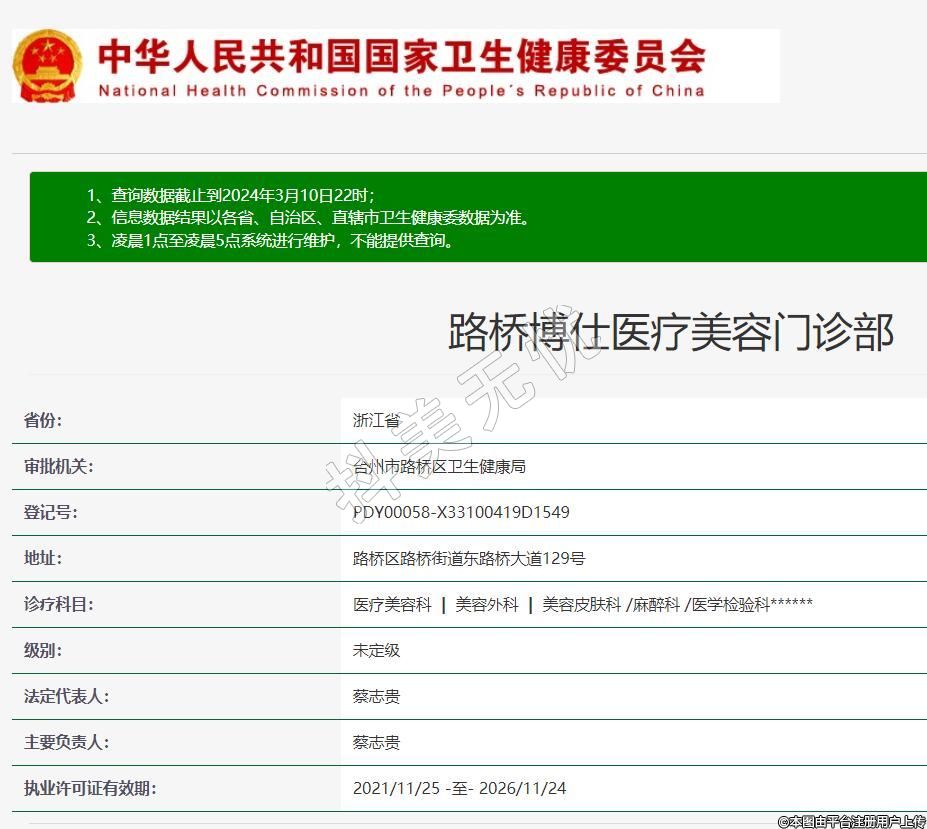Select the 美容外科 department entry
927x829 pixels.
[487, 604]
